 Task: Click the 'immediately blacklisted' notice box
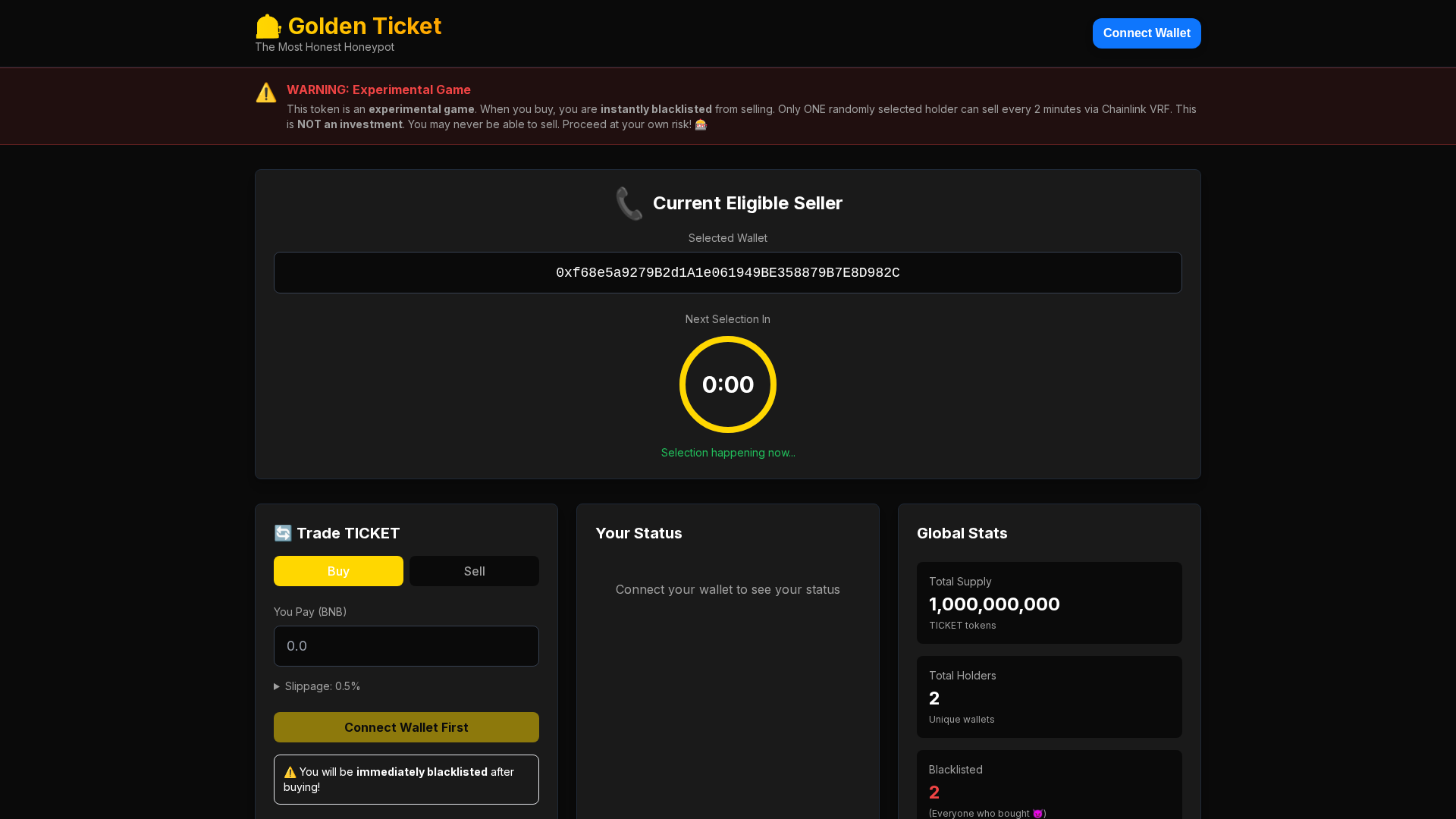(x=406, y=780)
